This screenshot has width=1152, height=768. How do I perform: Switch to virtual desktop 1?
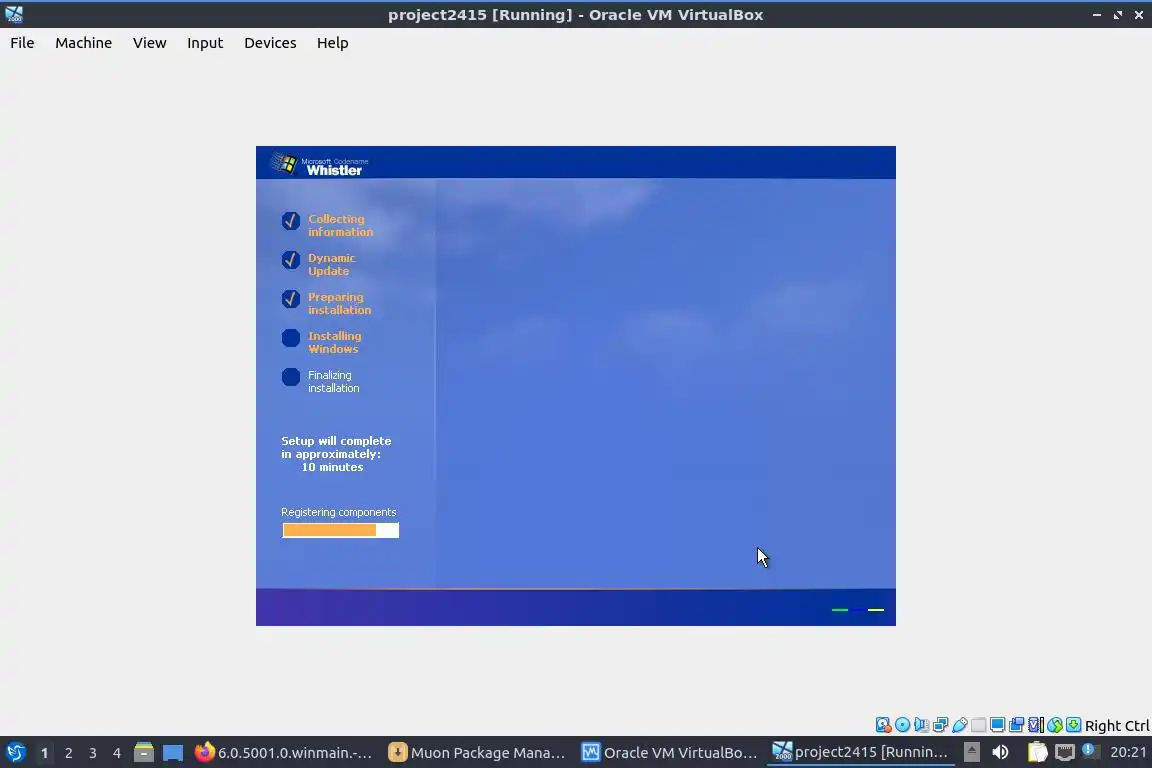(x=45, y=753)
